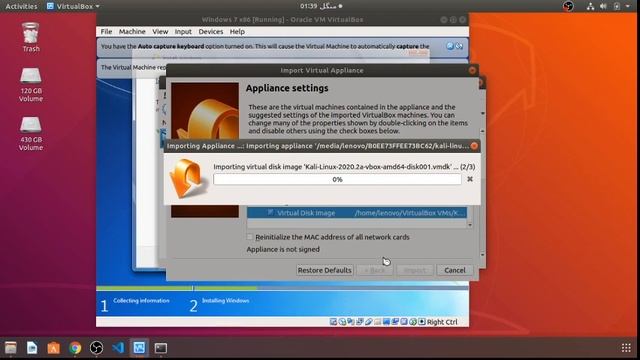
Task: Show Applications grid in the dock
Action: pos(626,348)
